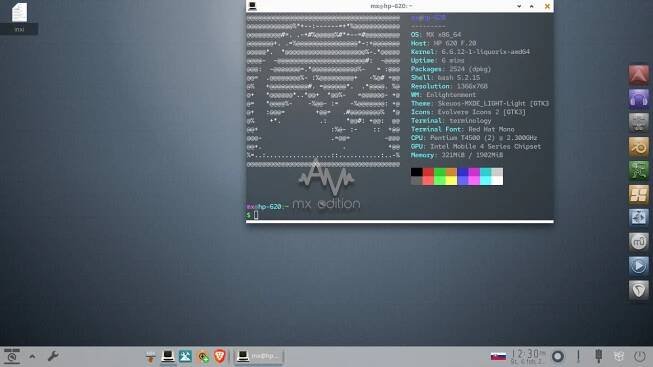The height and width of the screenshot is (367, 653).
Task: Open the yellow tiles dock icon
Action: click(x=638, y=195)
